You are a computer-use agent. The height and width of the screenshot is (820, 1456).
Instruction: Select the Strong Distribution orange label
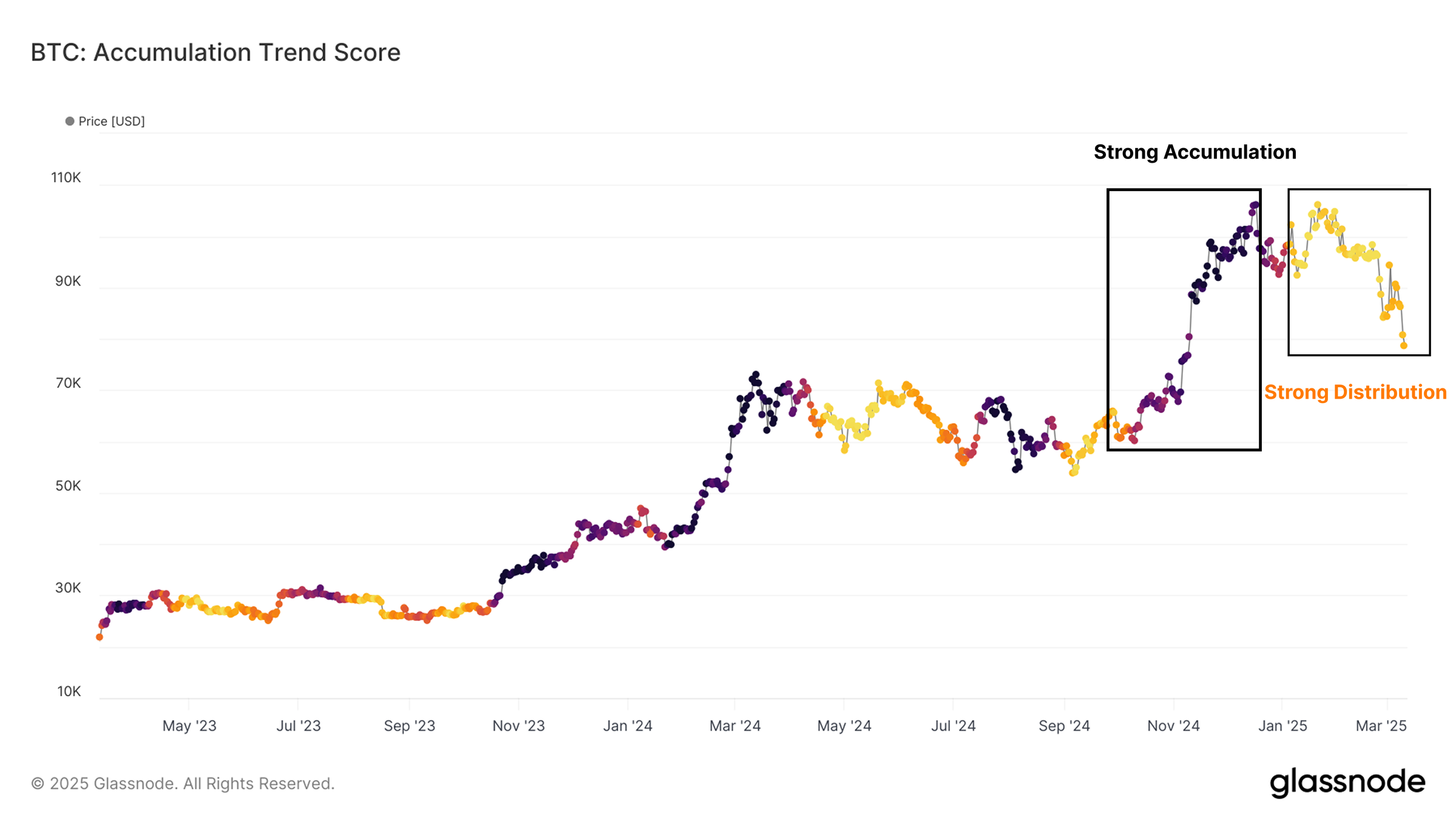(1355, 392)
